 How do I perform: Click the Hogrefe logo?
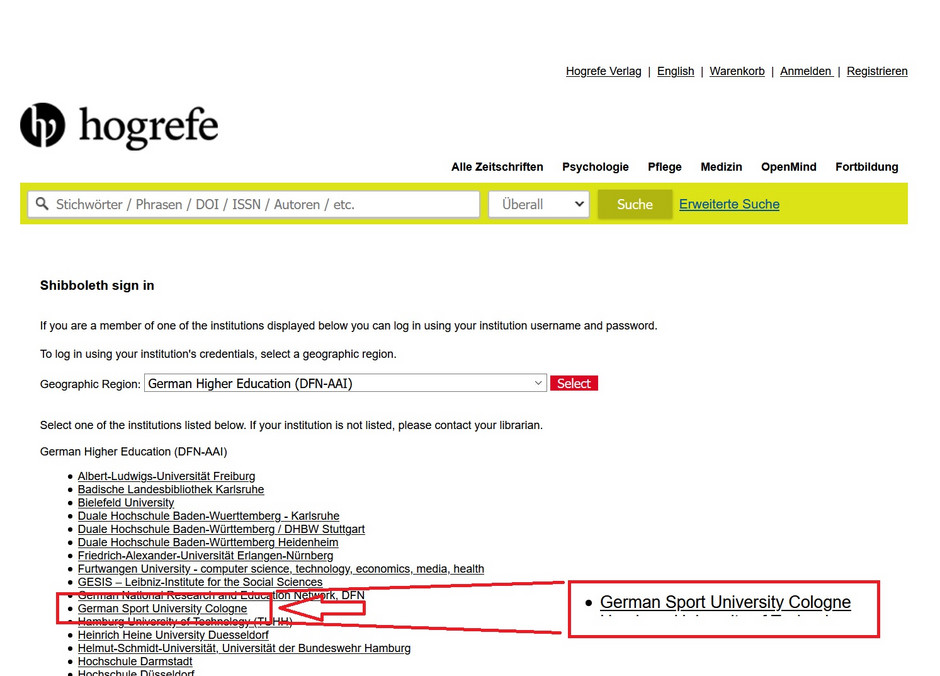(x=119, y=125)
